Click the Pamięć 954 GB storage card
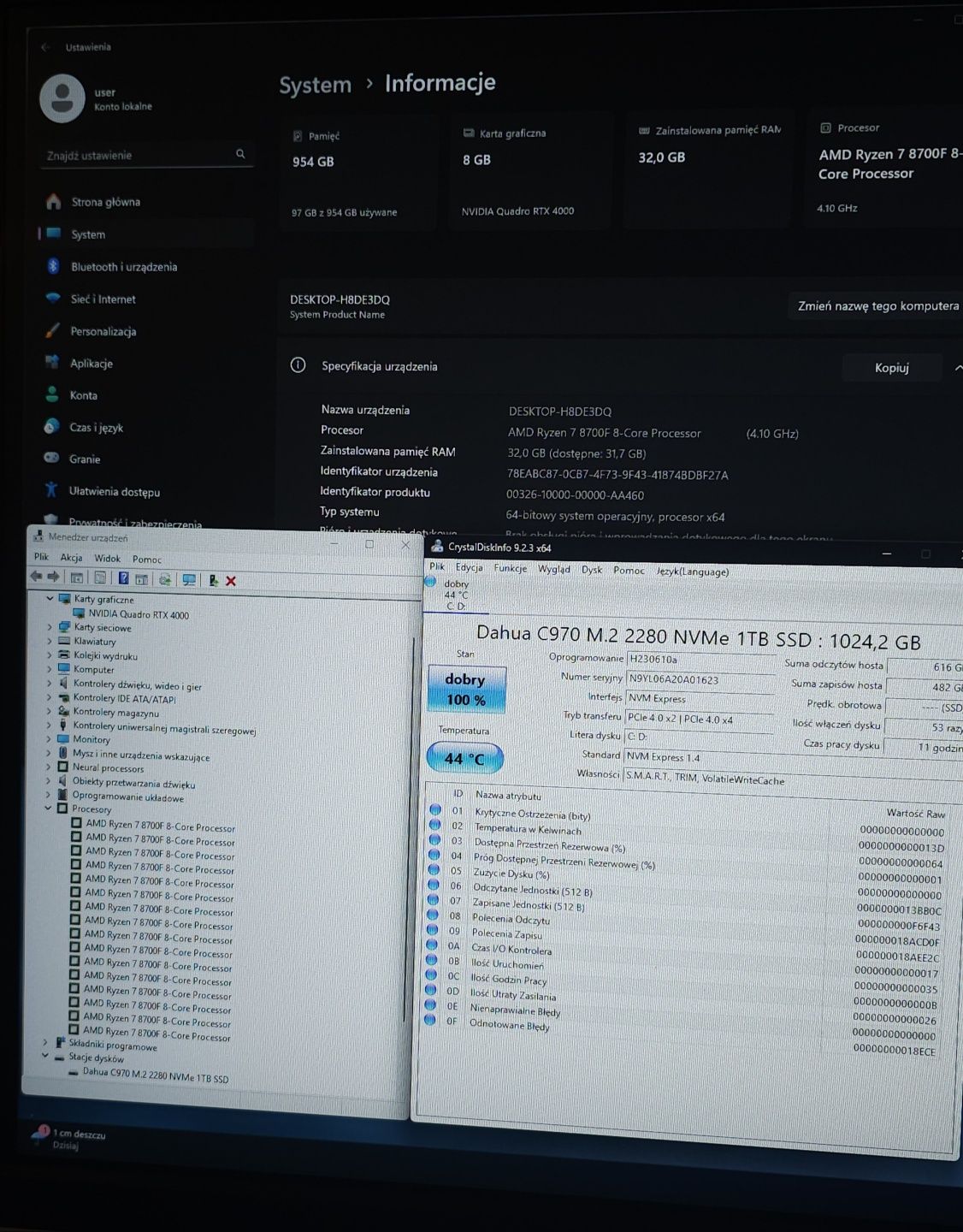This screenshot has height=1232, width=963. (x=357, y=174)
